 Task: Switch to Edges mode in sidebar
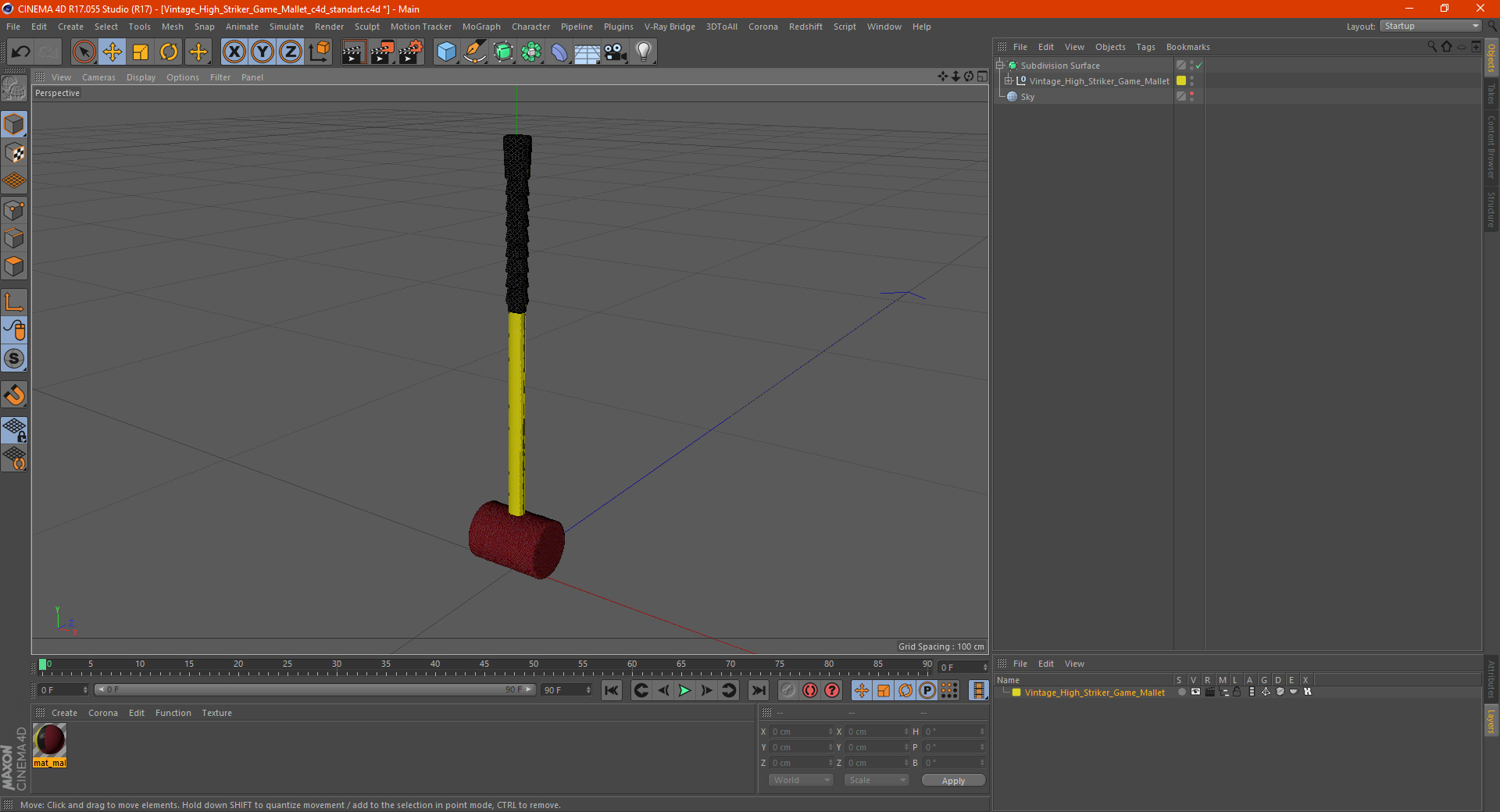(14, 238)
